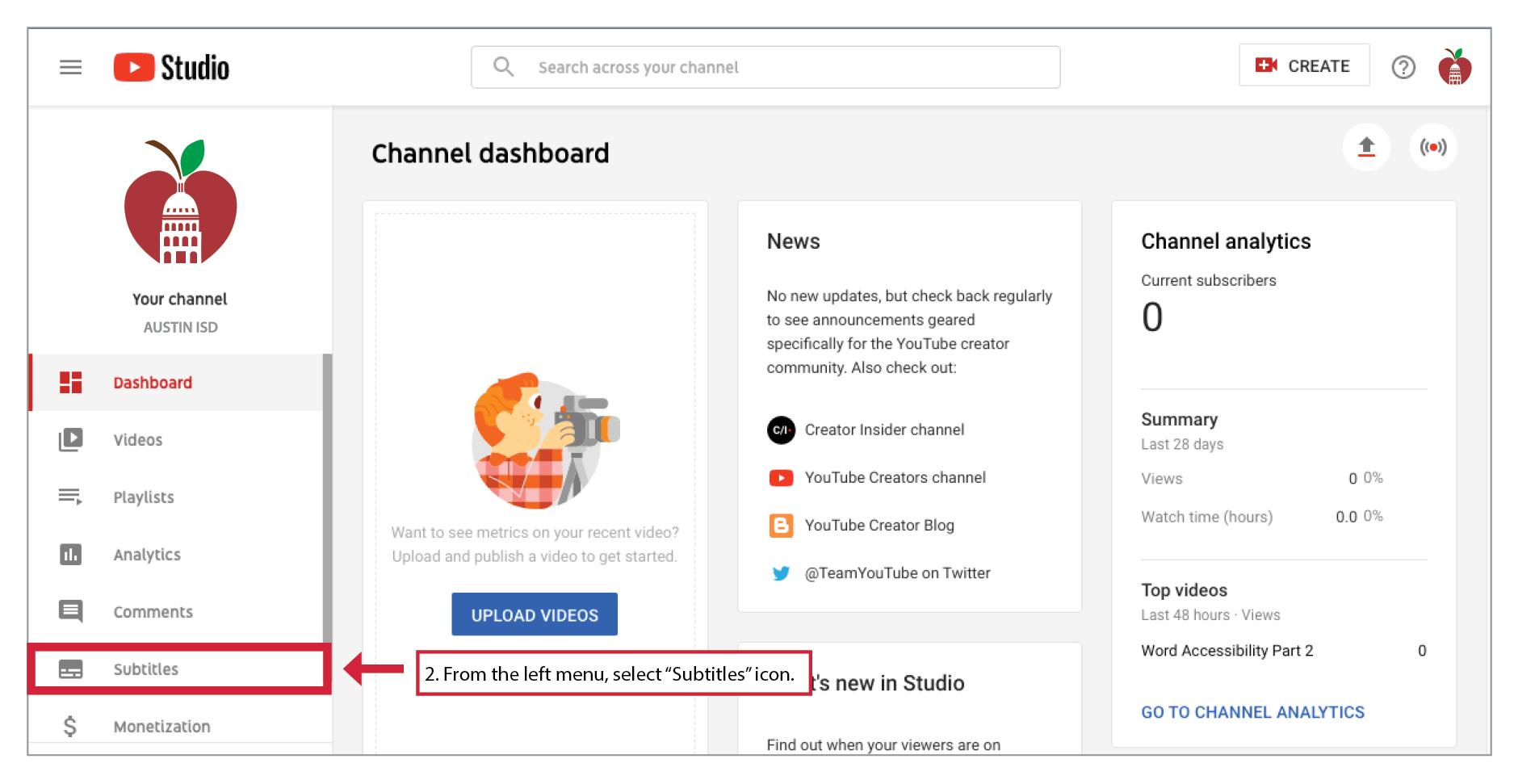Select Subtitles from the left menu

146,669
